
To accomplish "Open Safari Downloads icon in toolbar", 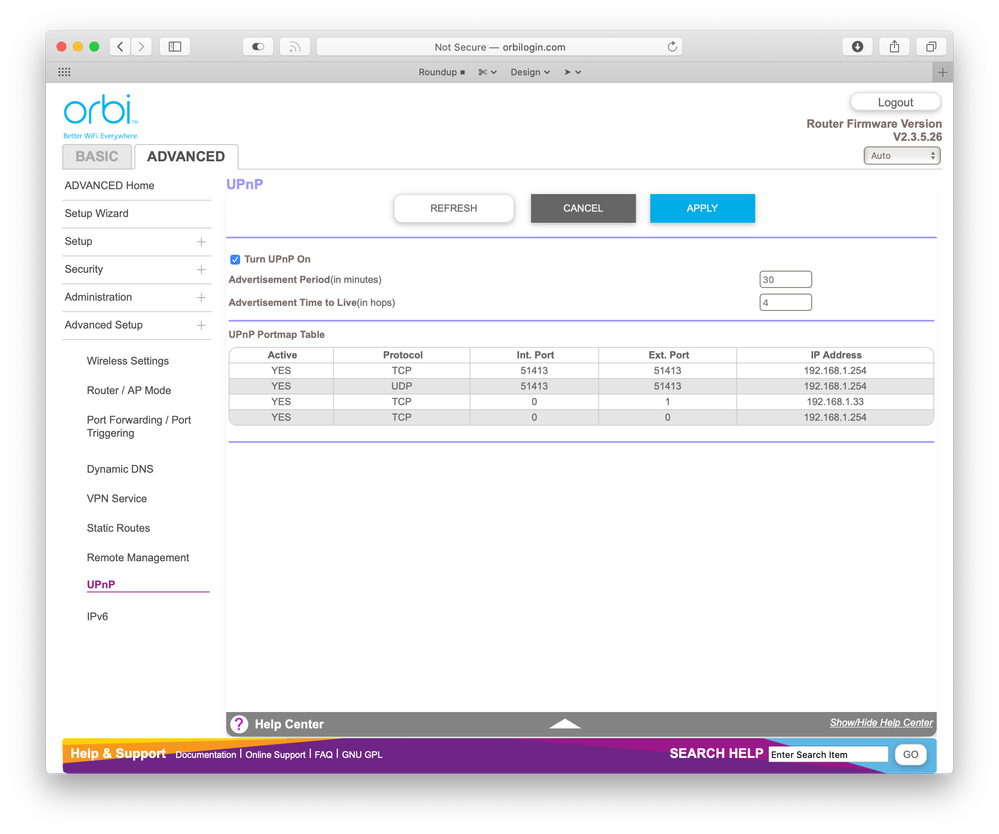I will [x=857, y=46].
